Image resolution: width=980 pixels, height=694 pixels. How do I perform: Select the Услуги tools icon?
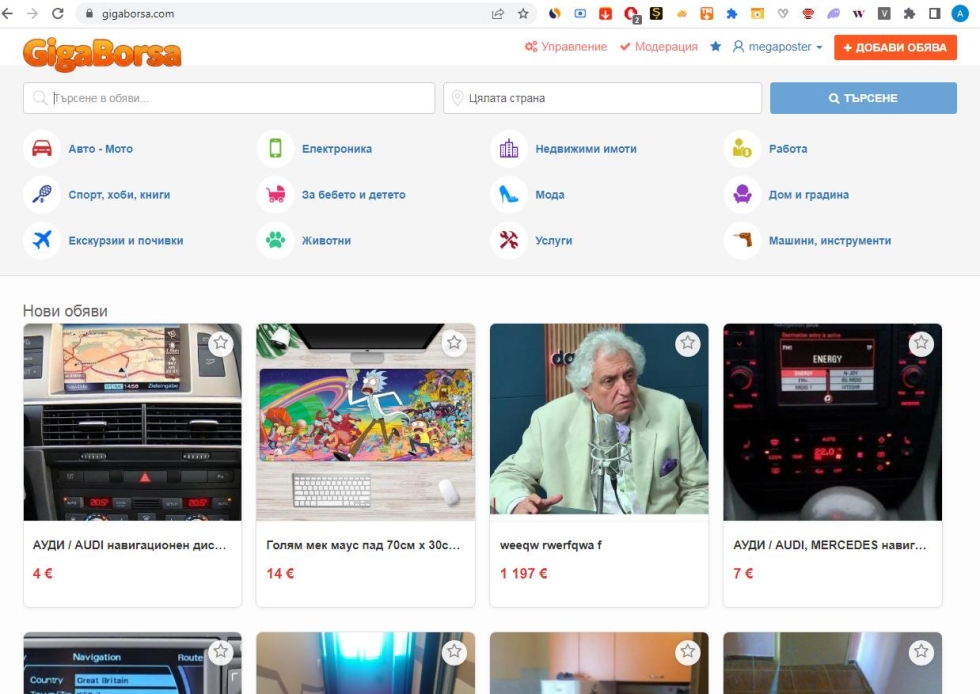click(x=509, y=240)
